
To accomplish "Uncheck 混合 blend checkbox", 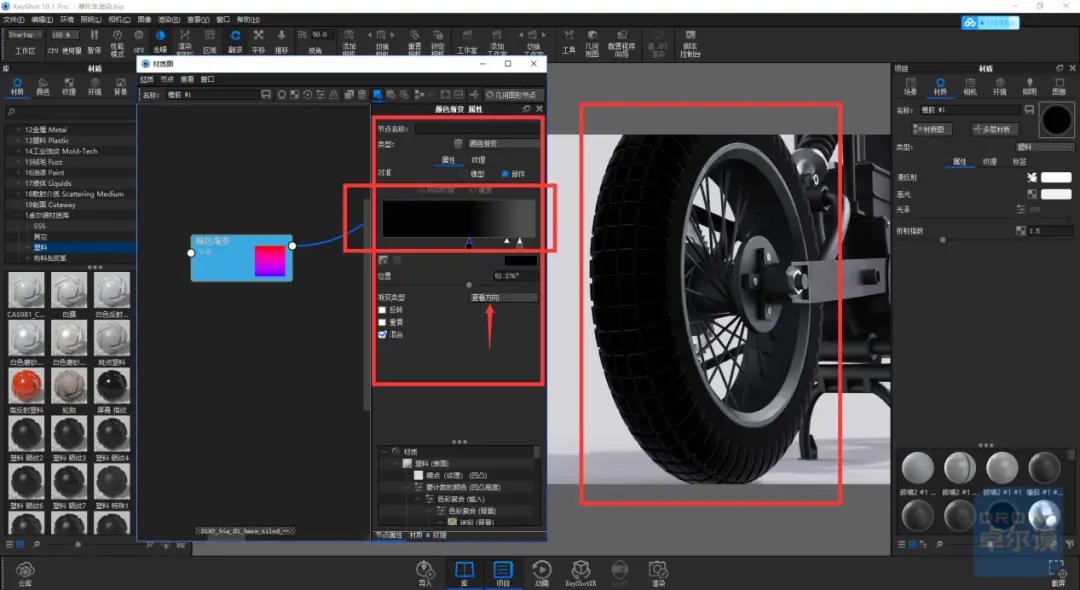I will pos(382,335).
